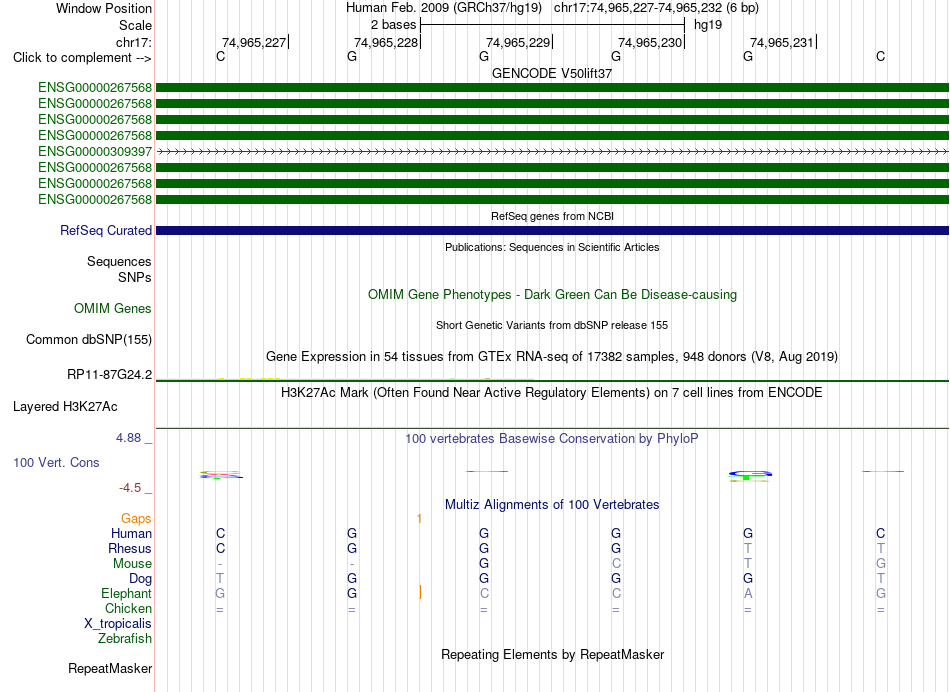Click the Scale label
This screenshot has height=692, width=950.
pos(135,25)
